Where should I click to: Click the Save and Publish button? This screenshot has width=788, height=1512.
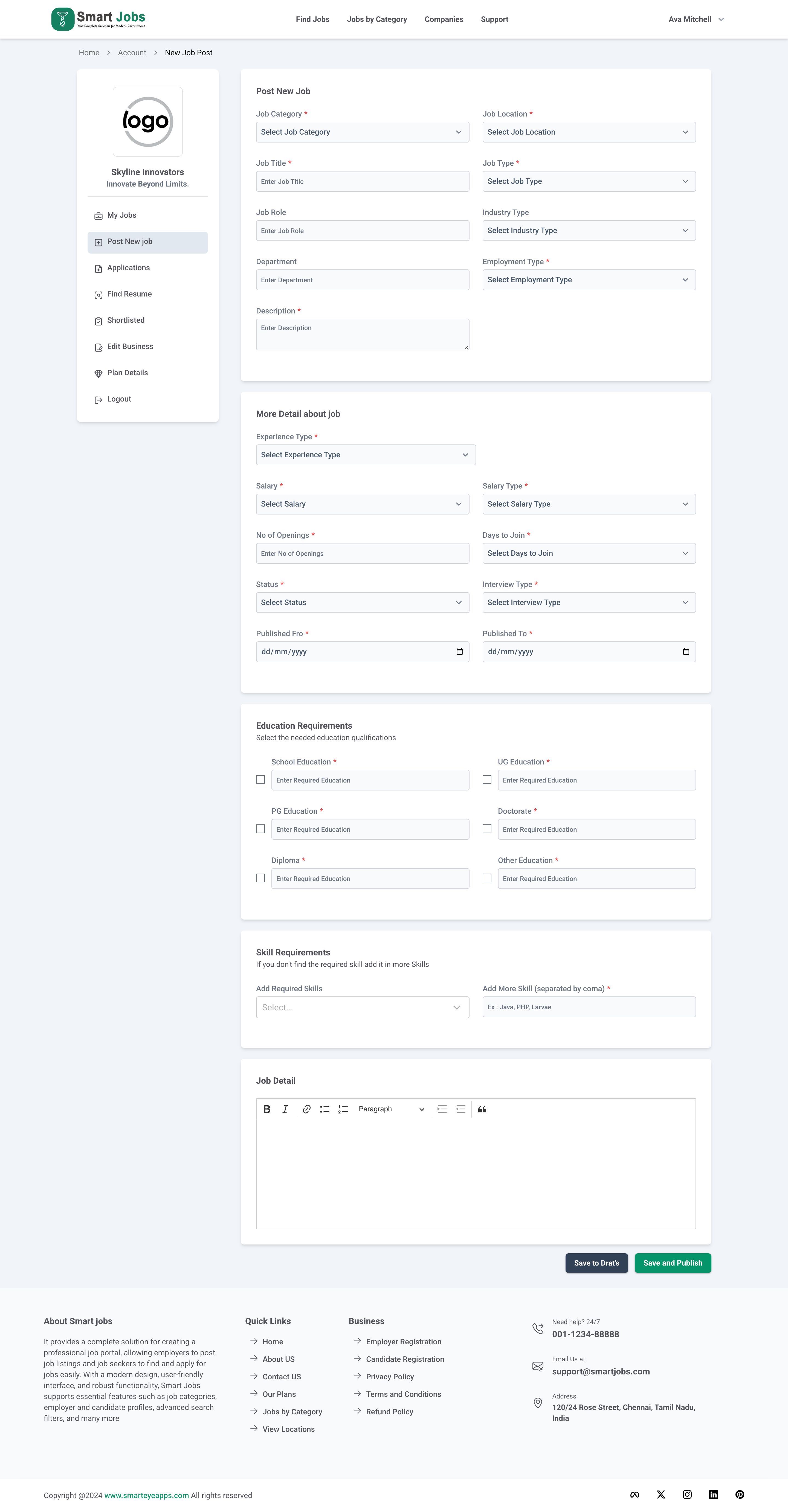pos(672,1263)
